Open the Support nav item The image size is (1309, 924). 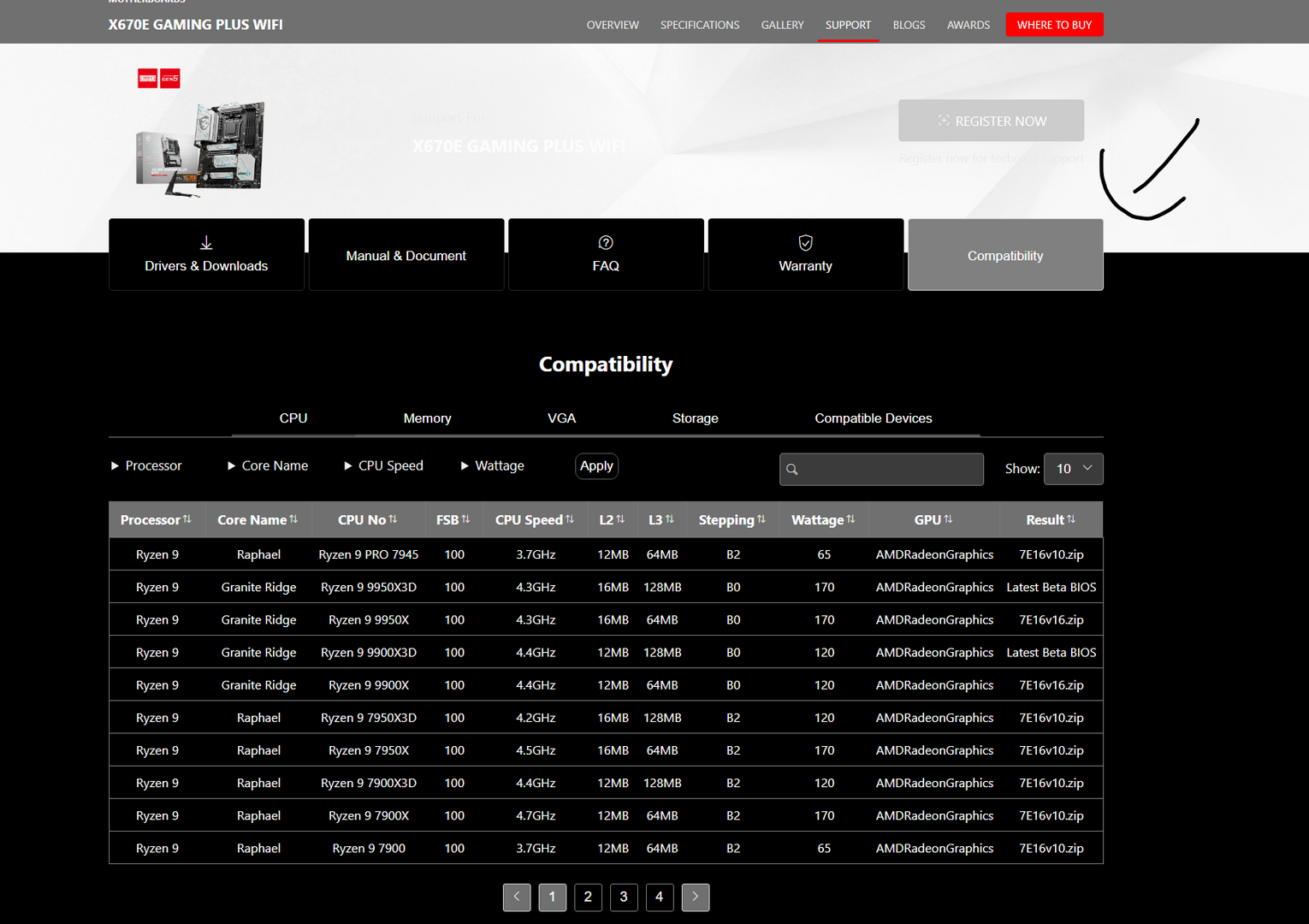(848, 25)
